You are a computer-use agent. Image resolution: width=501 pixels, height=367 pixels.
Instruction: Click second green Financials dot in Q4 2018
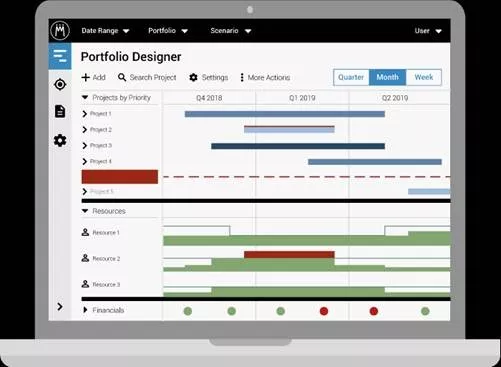(232, 311)
